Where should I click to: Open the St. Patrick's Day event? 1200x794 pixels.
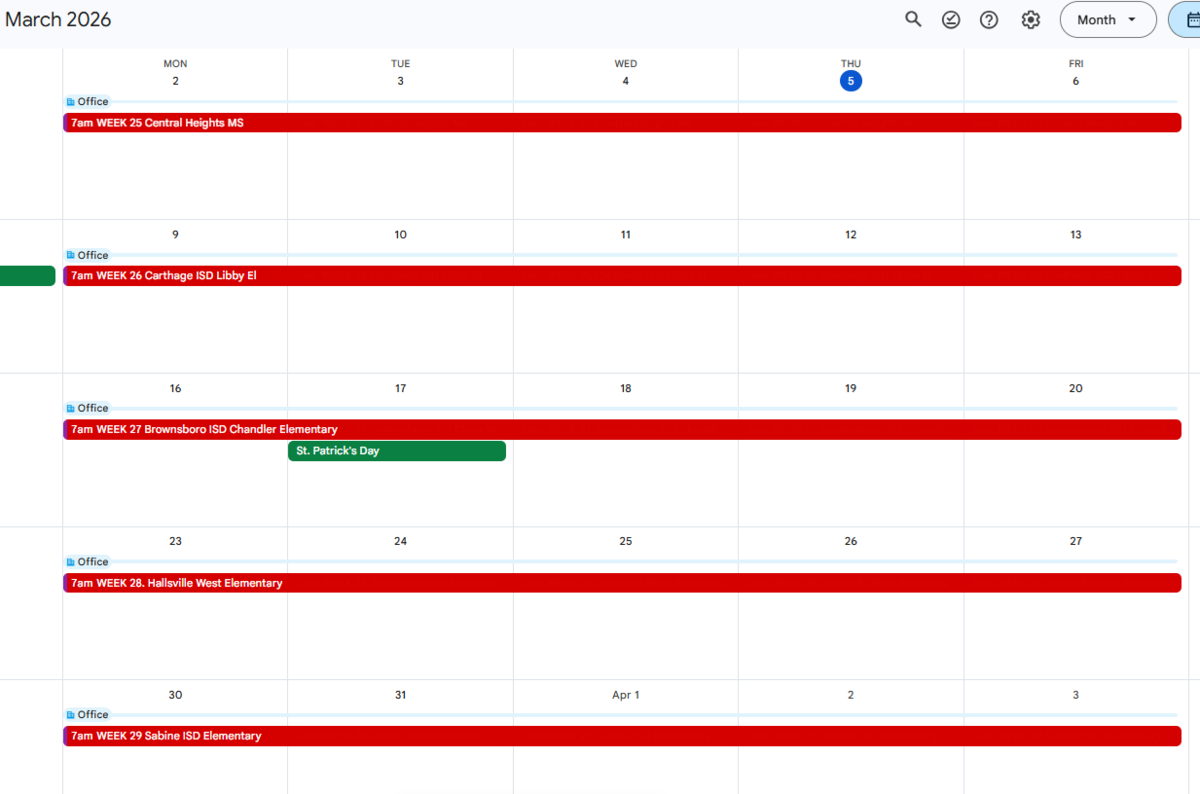click(396, 451)
